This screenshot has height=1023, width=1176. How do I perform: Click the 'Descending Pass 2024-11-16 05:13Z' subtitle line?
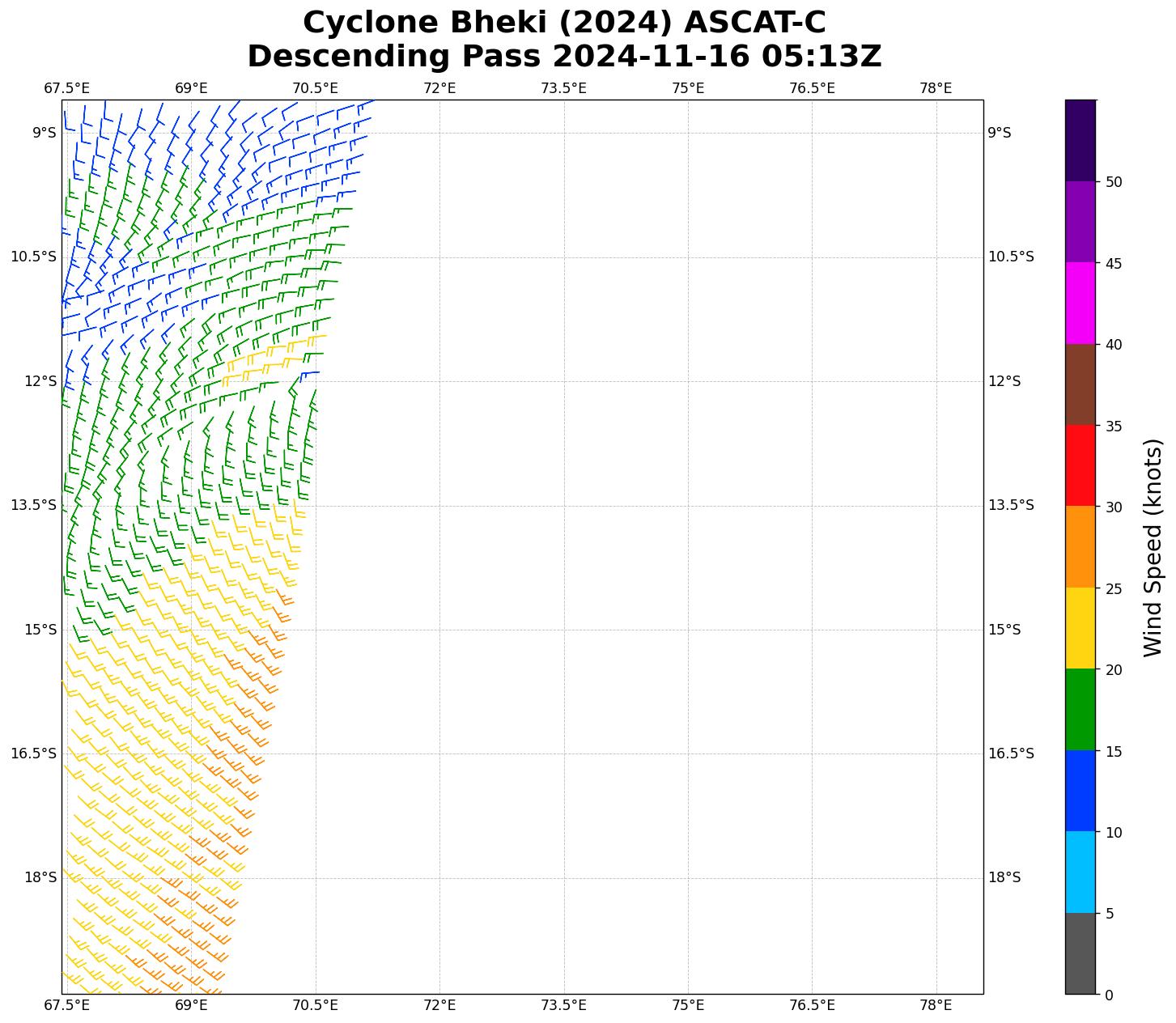point(564,57)
